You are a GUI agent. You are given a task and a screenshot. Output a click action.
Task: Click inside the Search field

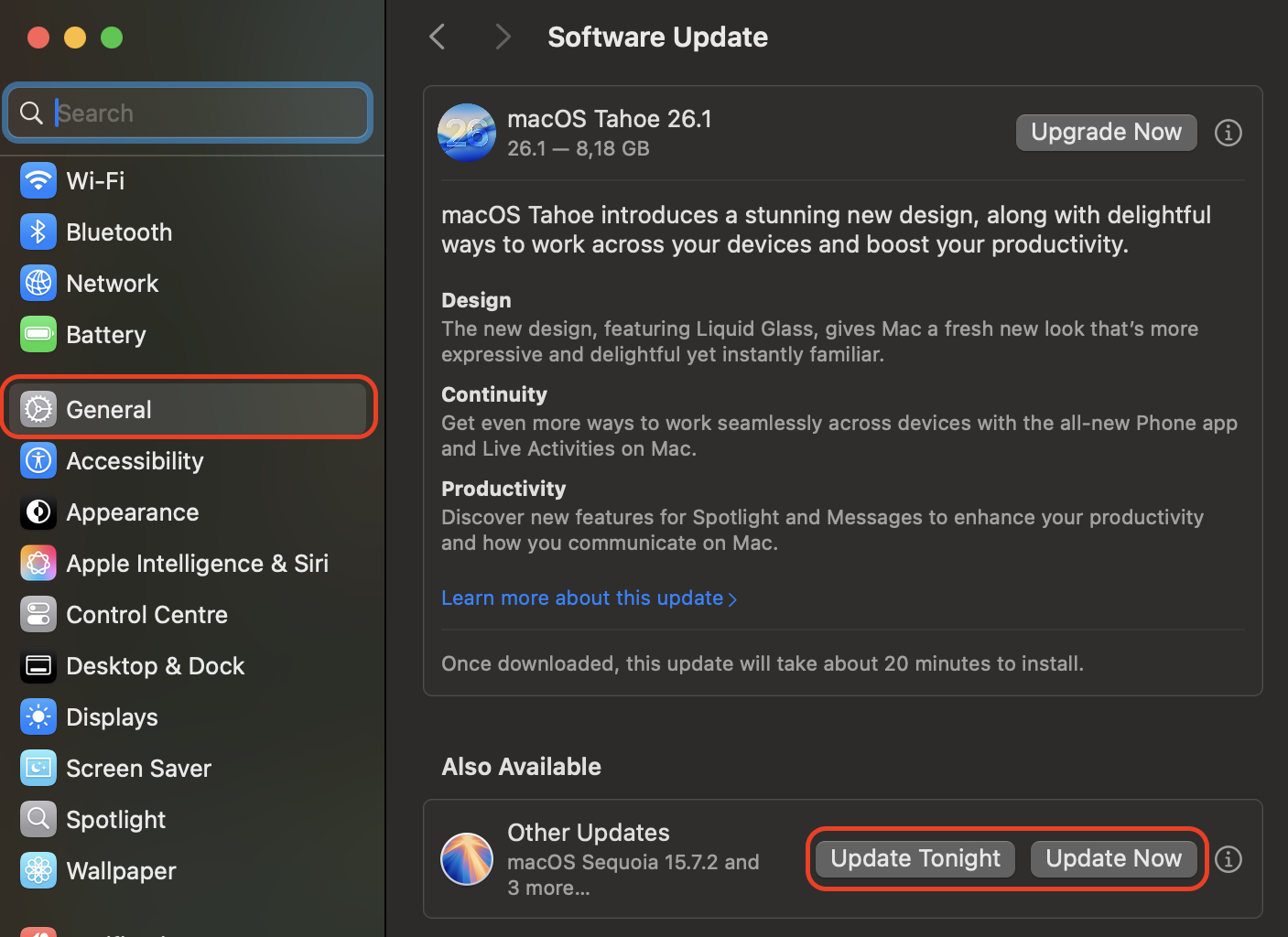tap(188, 113)
